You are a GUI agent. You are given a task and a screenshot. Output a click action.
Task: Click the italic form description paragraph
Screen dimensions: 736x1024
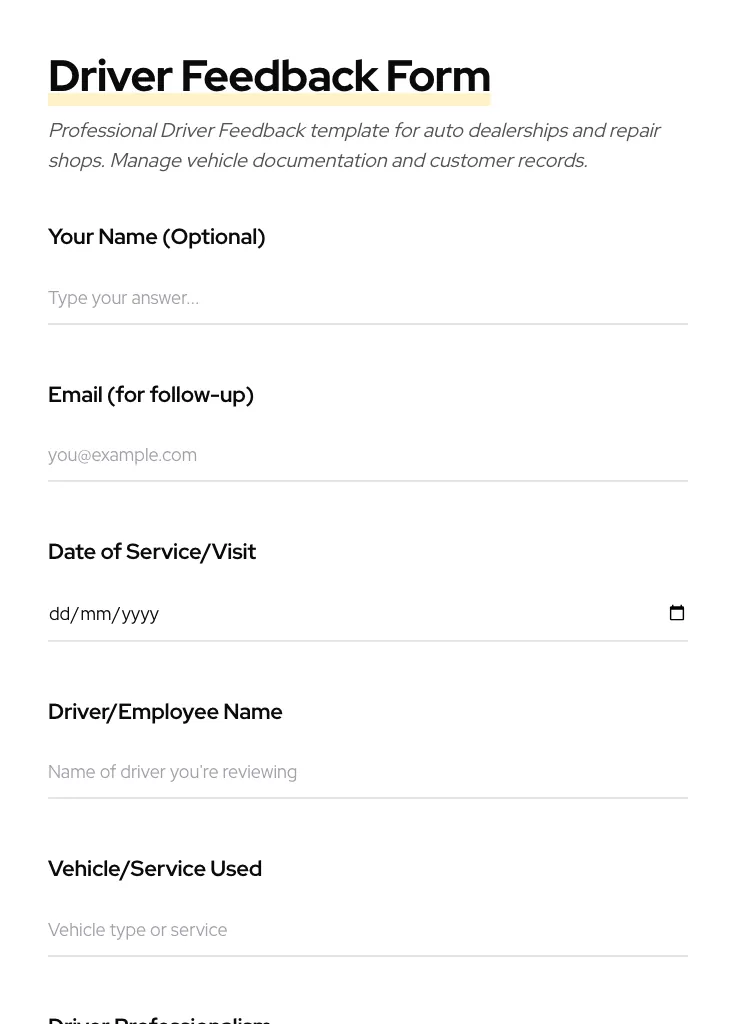[354, 146]
